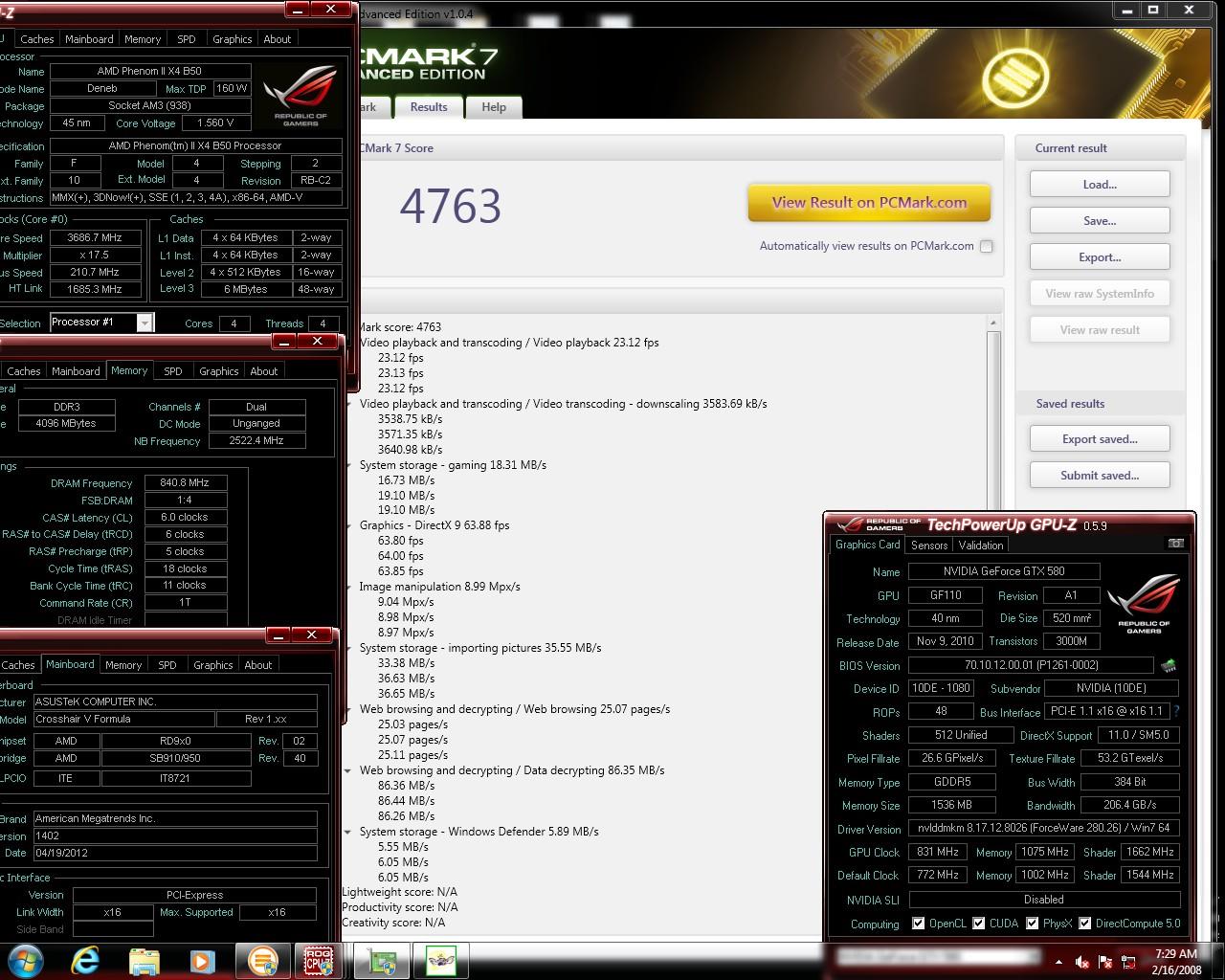Switch to ROG CPU-Z taskbar icon
The width and height of the screenshot is (1225, 980).
318,960
